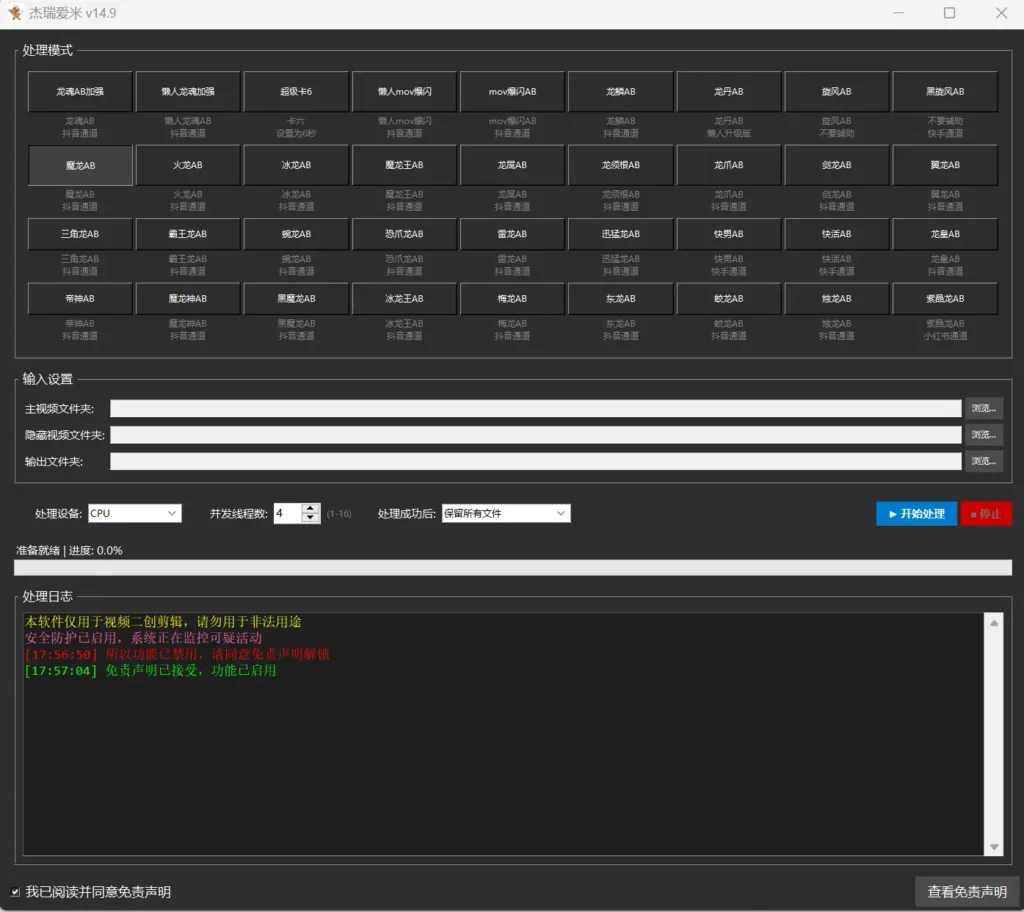This screenshot has width=1024, height=912.
Task: Click the green 17:57:04 log entry
Action: pos(150,671)
